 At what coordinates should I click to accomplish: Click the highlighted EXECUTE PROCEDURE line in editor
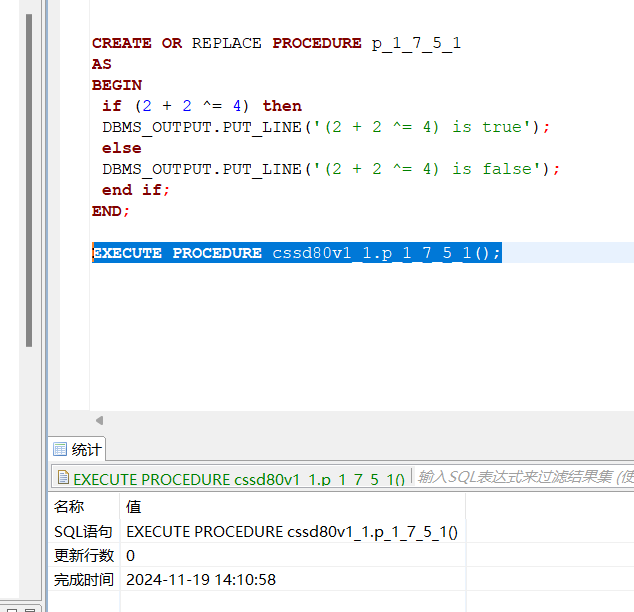click(297, 253)
